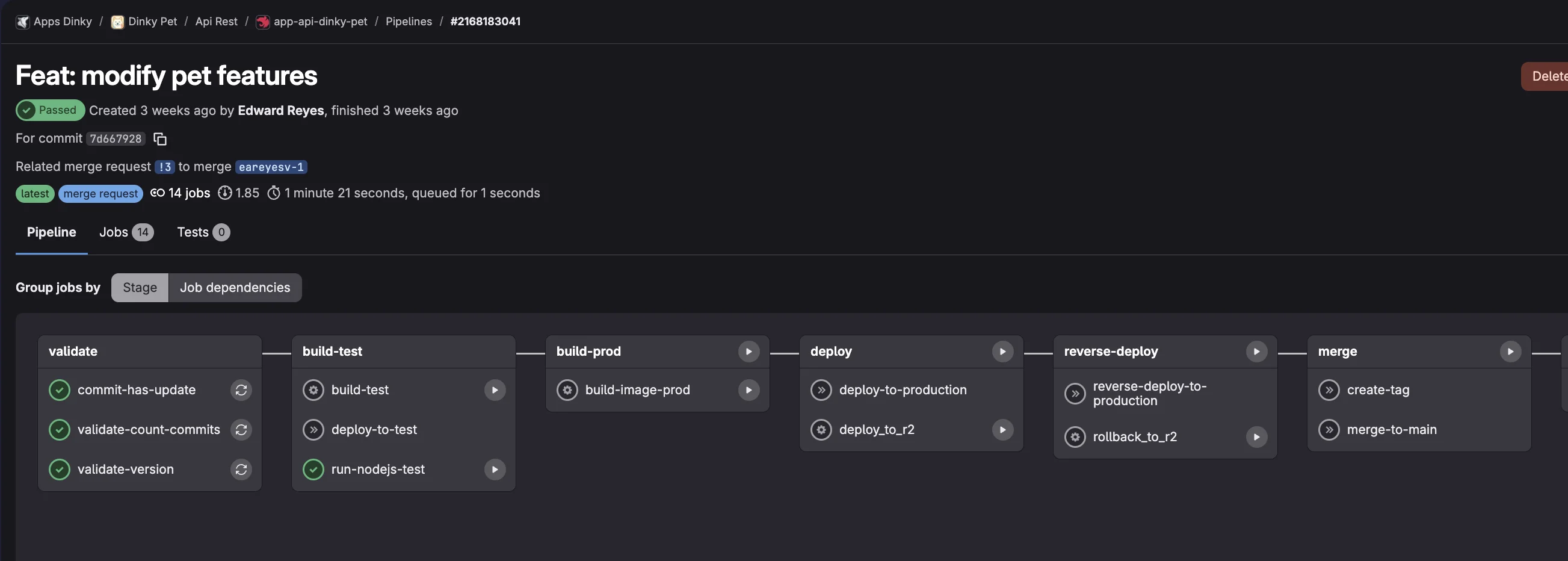The image size is (1568, 561).
Task: Trigger the rollback_to_r2 job
Action: (x=1256, y=437)
